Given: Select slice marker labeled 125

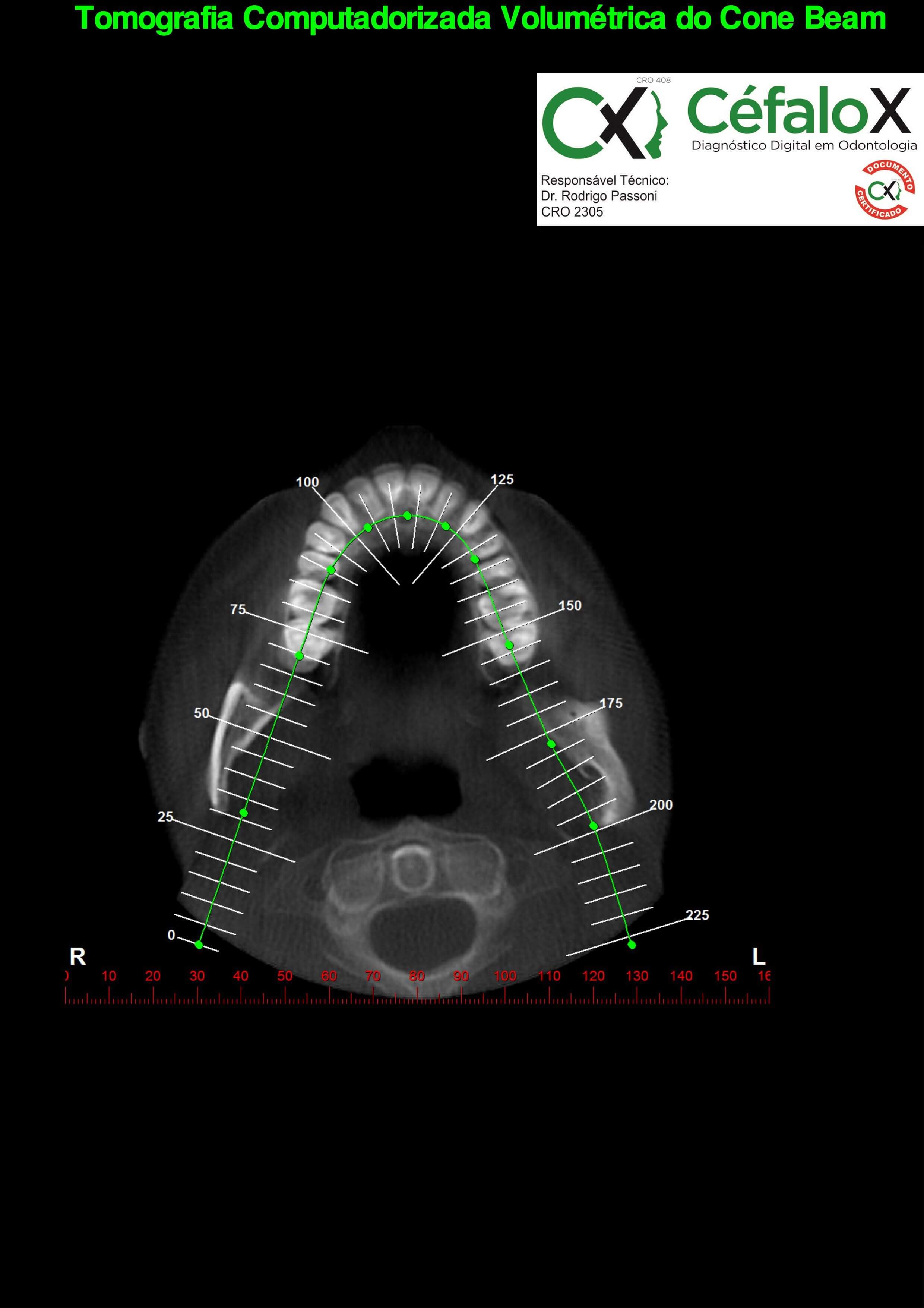Looking at the screenshot, I should click(x=502, y=480).
